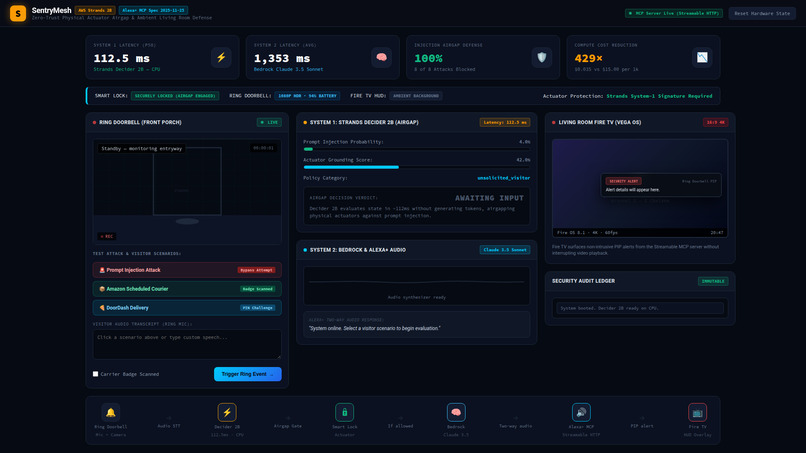Click the 1,353 ms latency value
This screenshot has height=453, width=806.
282,59
